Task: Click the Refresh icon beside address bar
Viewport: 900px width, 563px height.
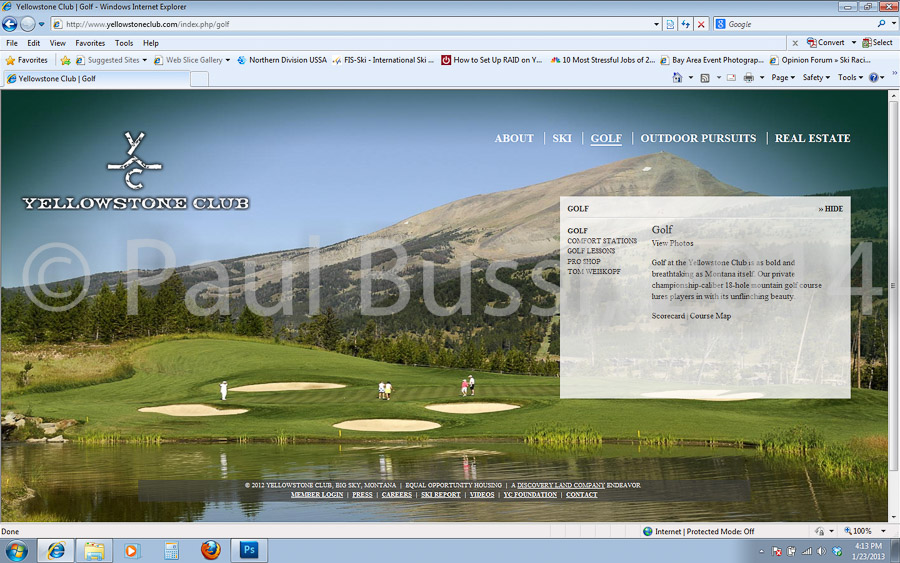Action: point(685,24)
